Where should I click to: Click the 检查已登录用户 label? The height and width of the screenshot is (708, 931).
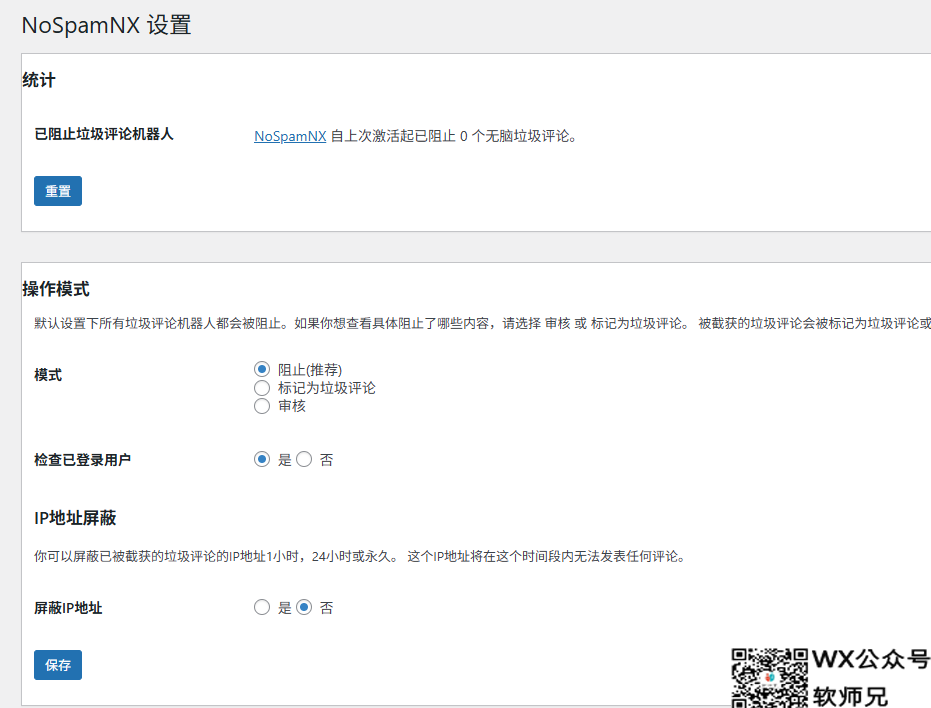click(x=83, y=460)
